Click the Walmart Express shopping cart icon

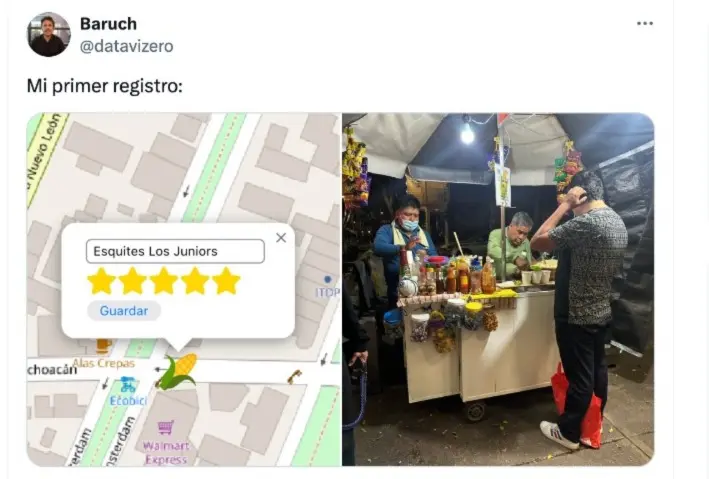point(165,427)
